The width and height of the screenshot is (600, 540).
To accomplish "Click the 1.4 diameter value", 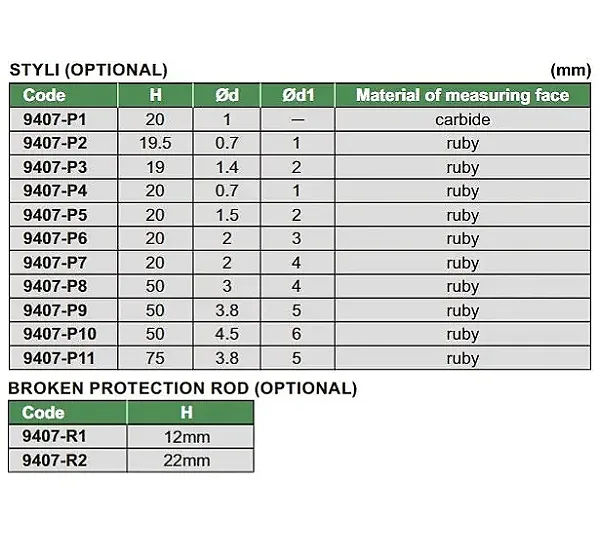I will coord(227,167).
